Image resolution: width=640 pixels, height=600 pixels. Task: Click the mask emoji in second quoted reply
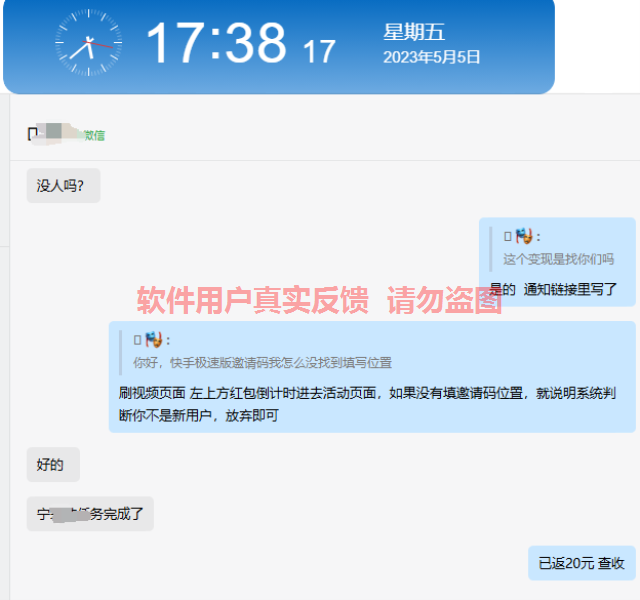(154, 340)
